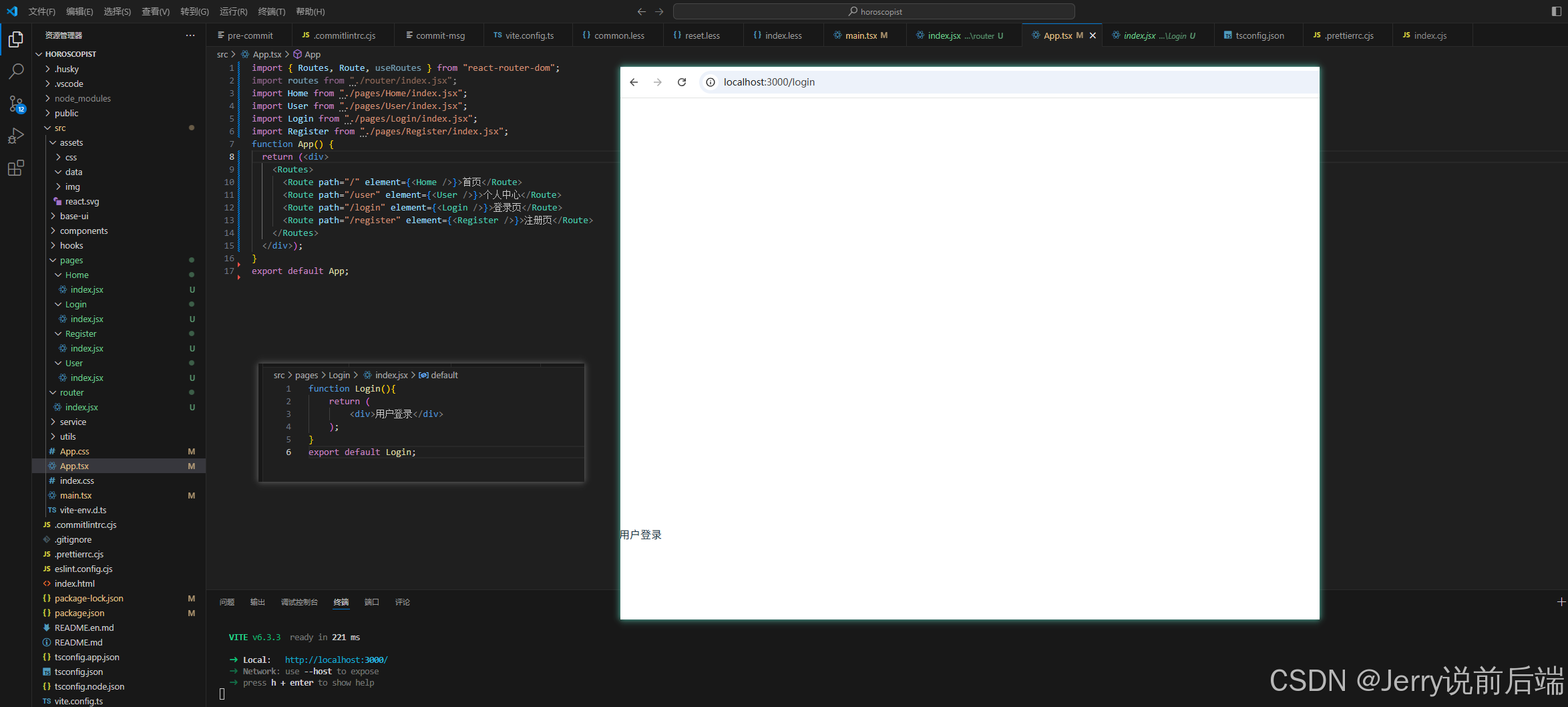1568x707 pixels.
Task: Click the browser back arrow
Action: pos(634,82)
